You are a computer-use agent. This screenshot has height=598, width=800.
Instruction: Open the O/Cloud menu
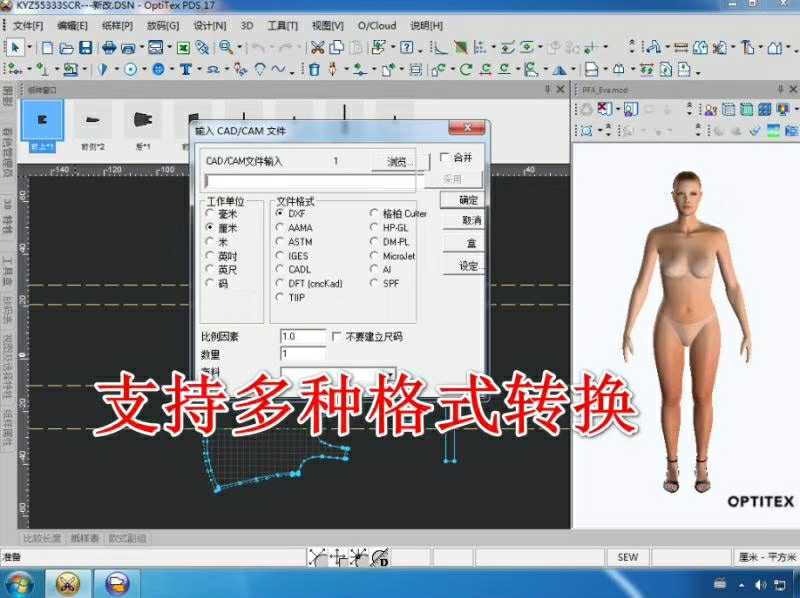(377, 26)
